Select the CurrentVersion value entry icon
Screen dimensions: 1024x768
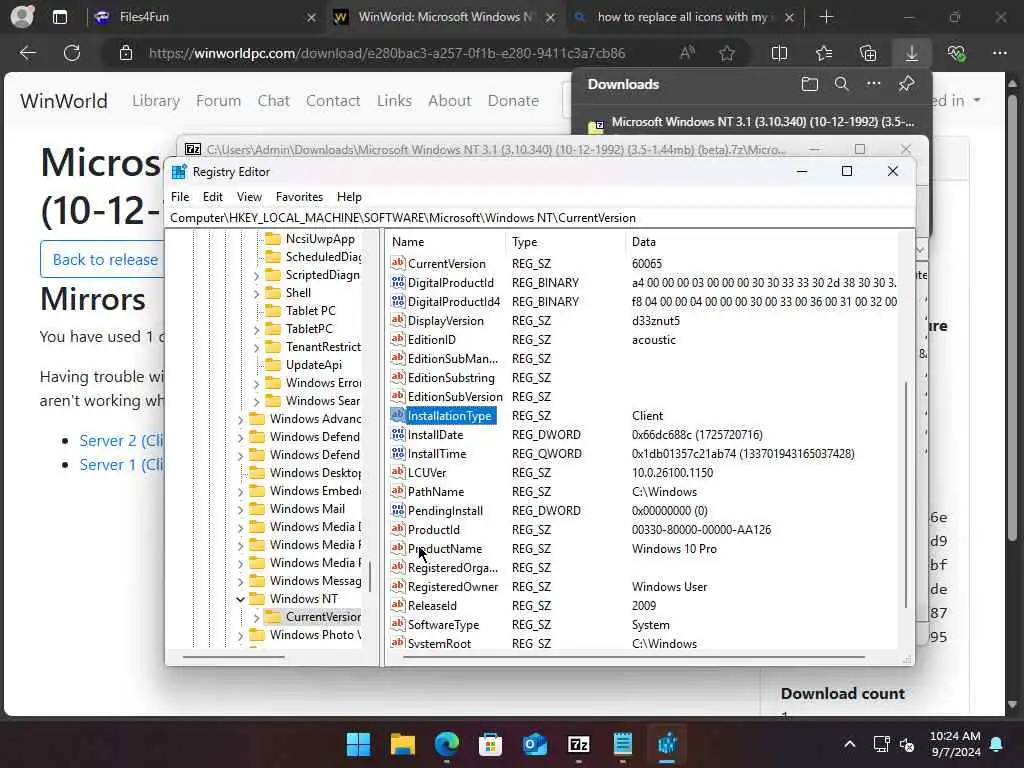coord(398,263)
